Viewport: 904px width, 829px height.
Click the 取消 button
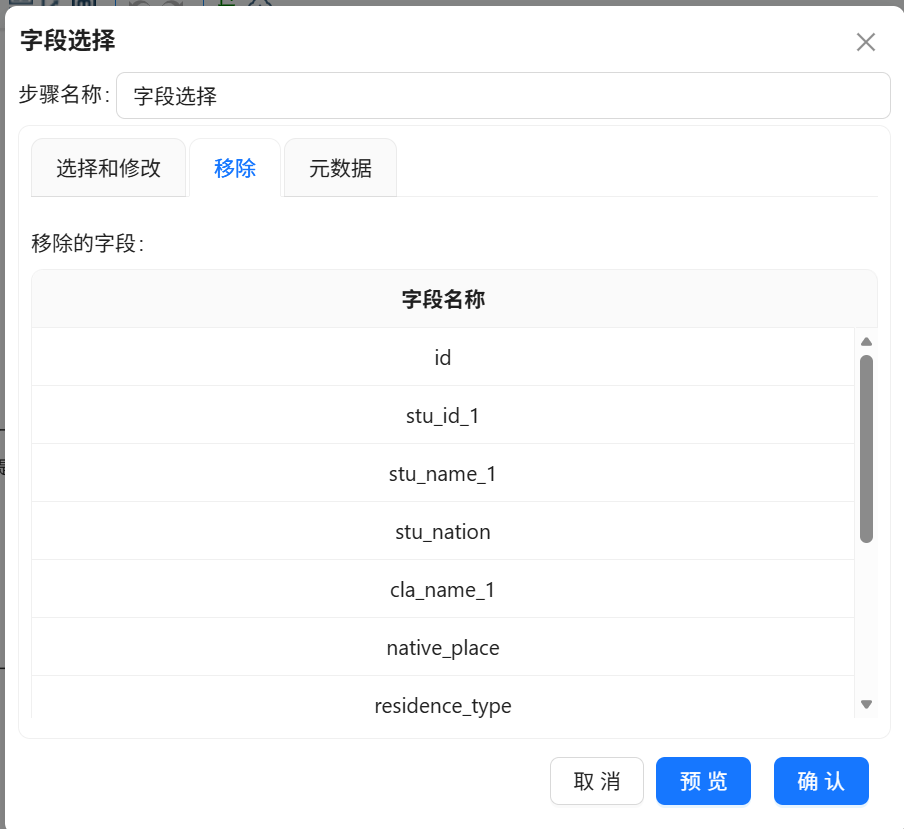pos(597,781)
